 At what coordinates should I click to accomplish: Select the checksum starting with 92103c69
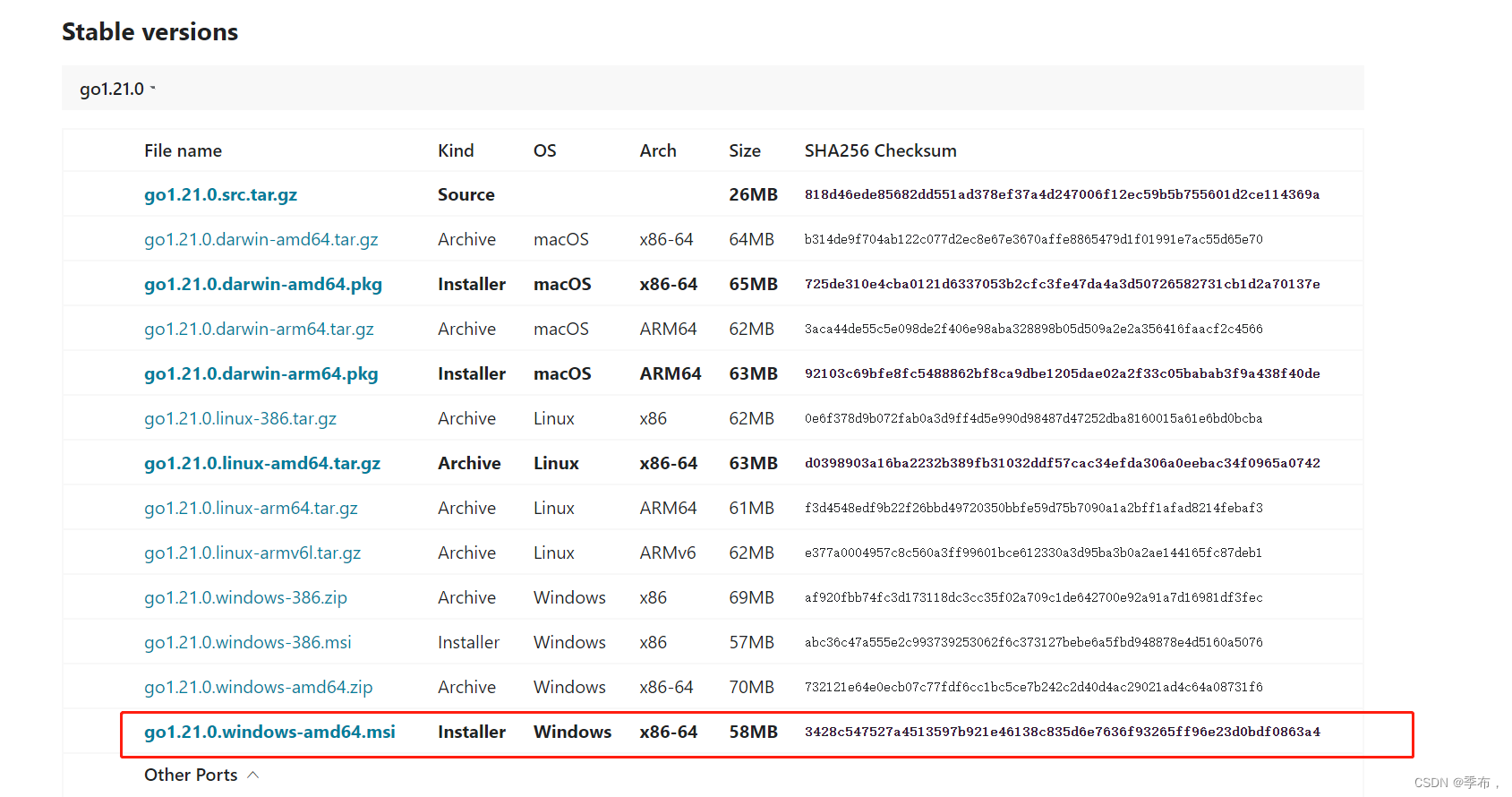tap(1062, 373)
